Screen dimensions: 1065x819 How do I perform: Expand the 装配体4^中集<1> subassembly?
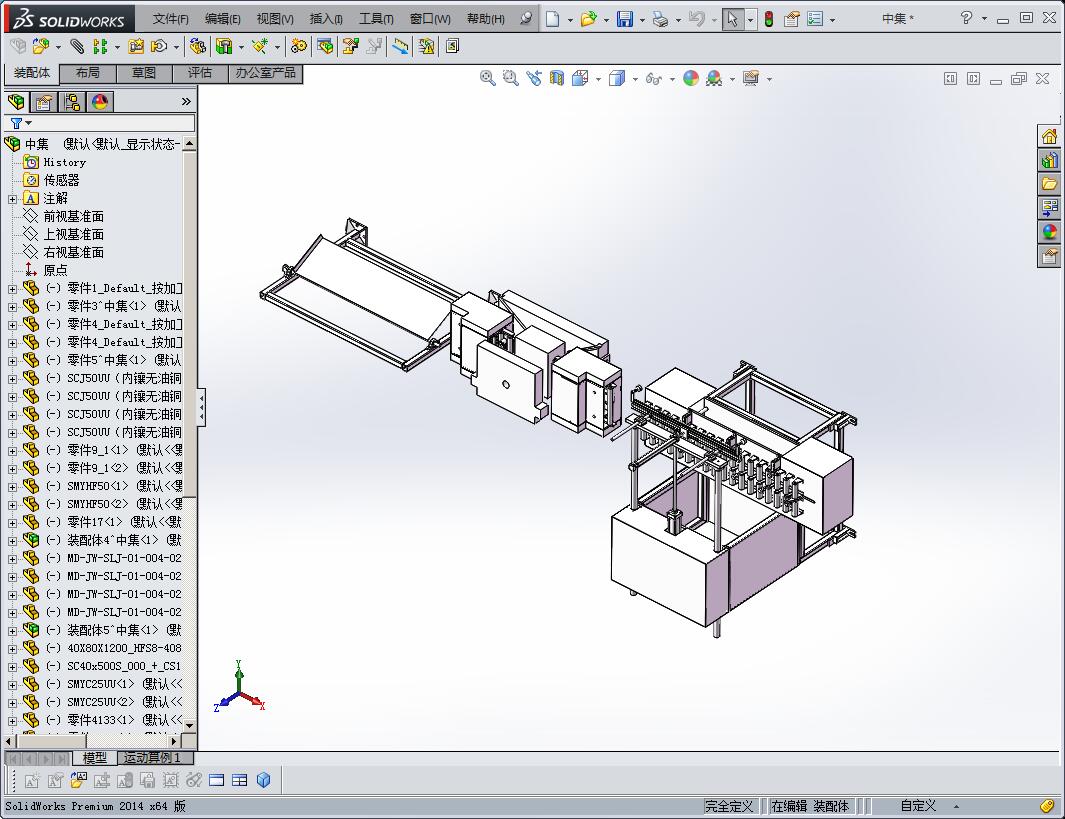coord(12,541)
